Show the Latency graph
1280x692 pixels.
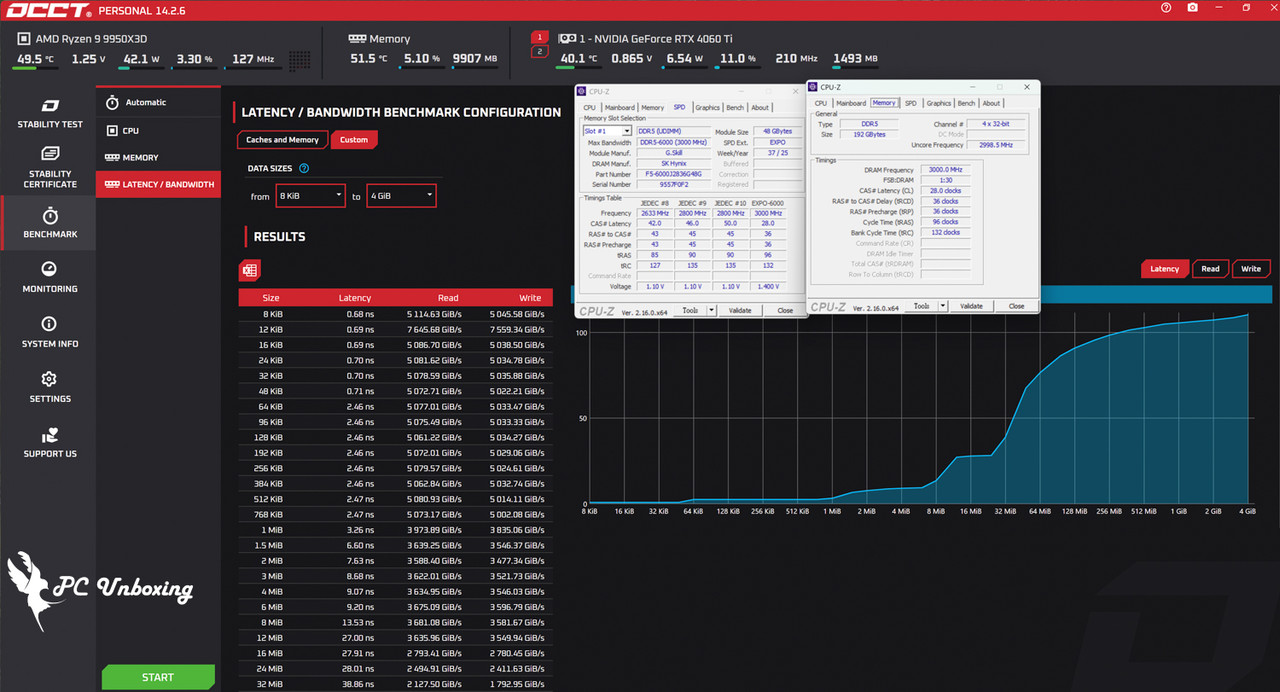coord(1164,269)
